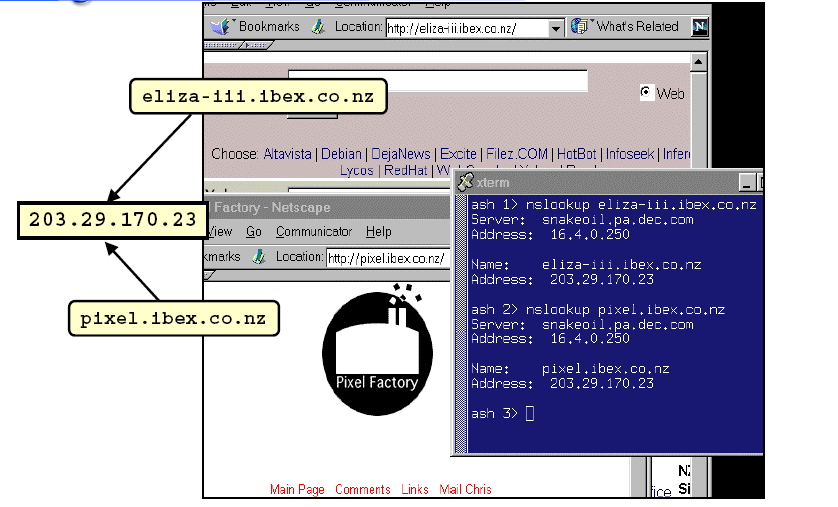838x507 pixels.
Task: Open the Mail Chris link
Action: [465, 489]
